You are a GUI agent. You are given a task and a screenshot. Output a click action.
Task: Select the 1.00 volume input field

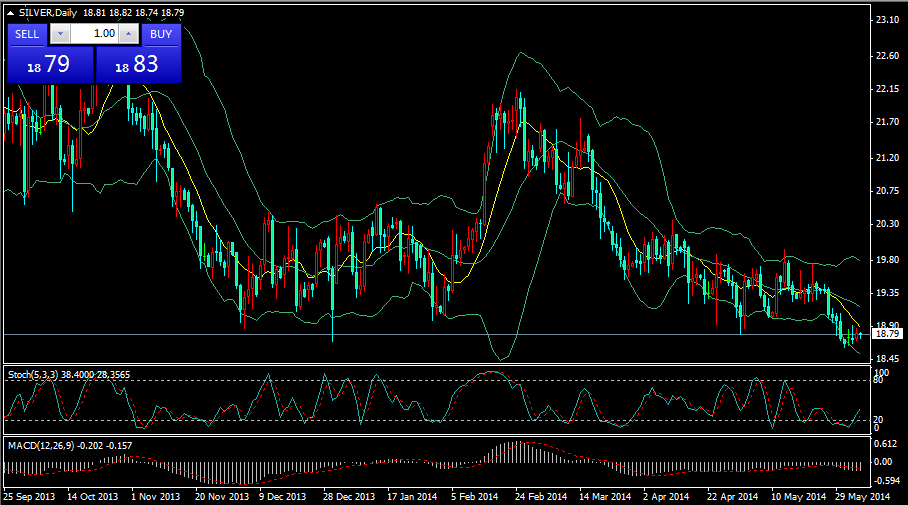[94, 34]
